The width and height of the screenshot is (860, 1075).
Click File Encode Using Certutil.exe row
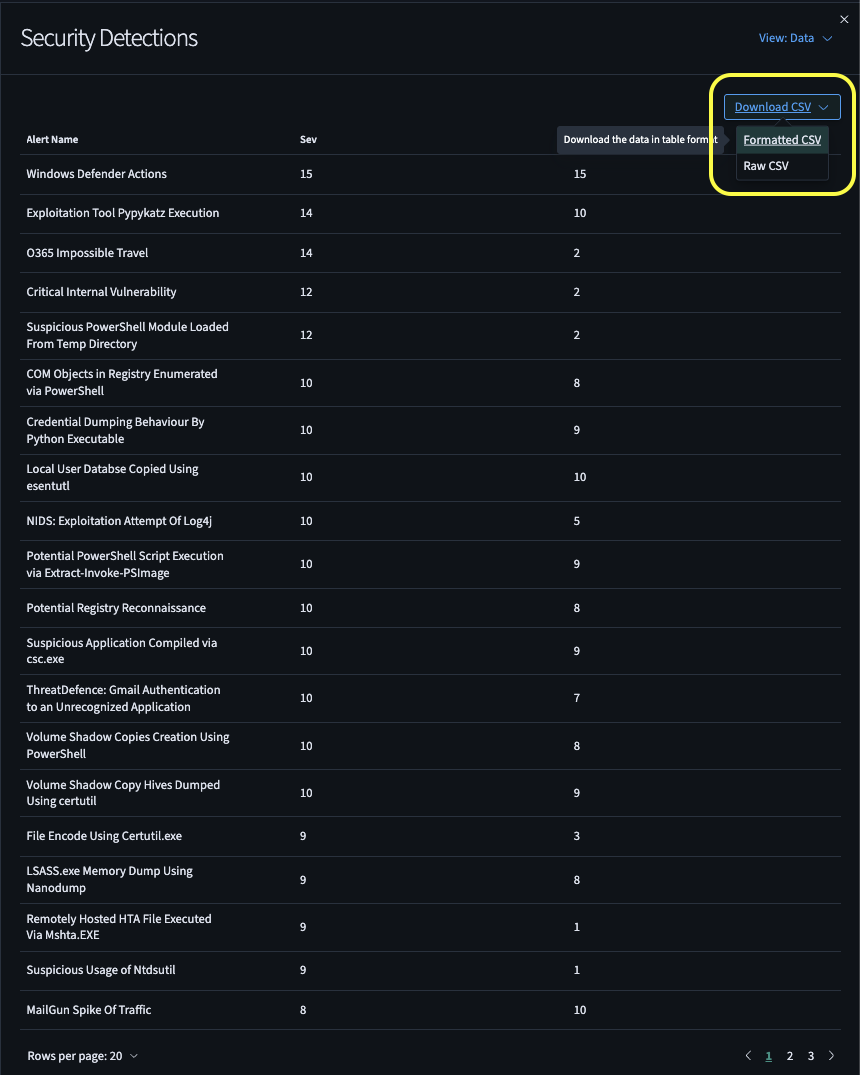104,835
